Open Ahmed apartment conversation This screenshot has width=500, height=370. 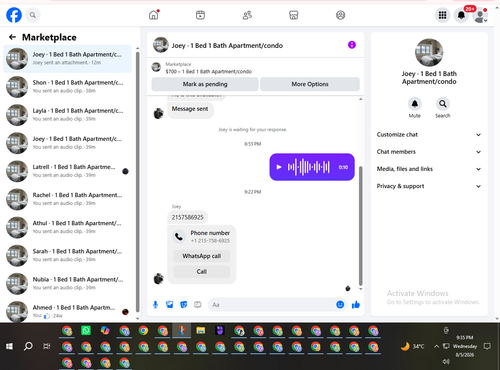point(68,311)
